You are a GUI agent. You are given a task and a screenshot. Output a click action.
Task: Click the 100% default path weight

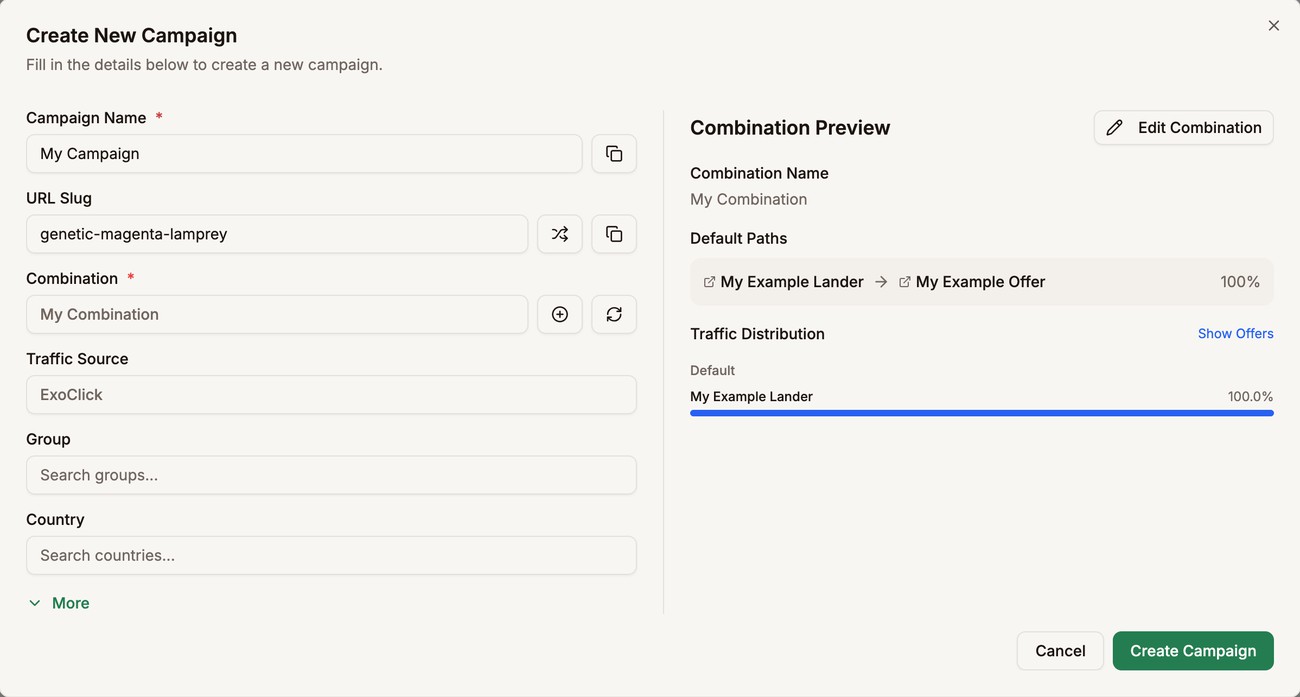[x=1240, y=282]
